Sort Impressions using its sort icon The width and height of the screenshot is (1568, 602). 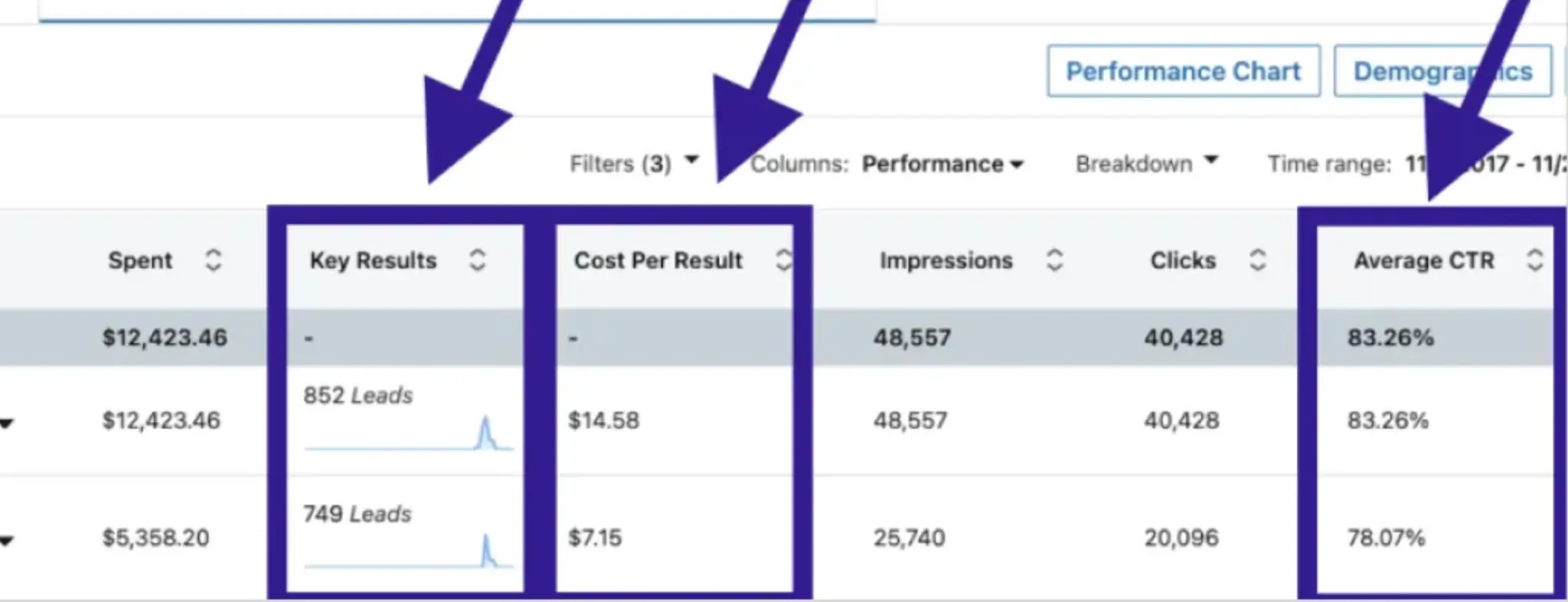coord(1054,260)
